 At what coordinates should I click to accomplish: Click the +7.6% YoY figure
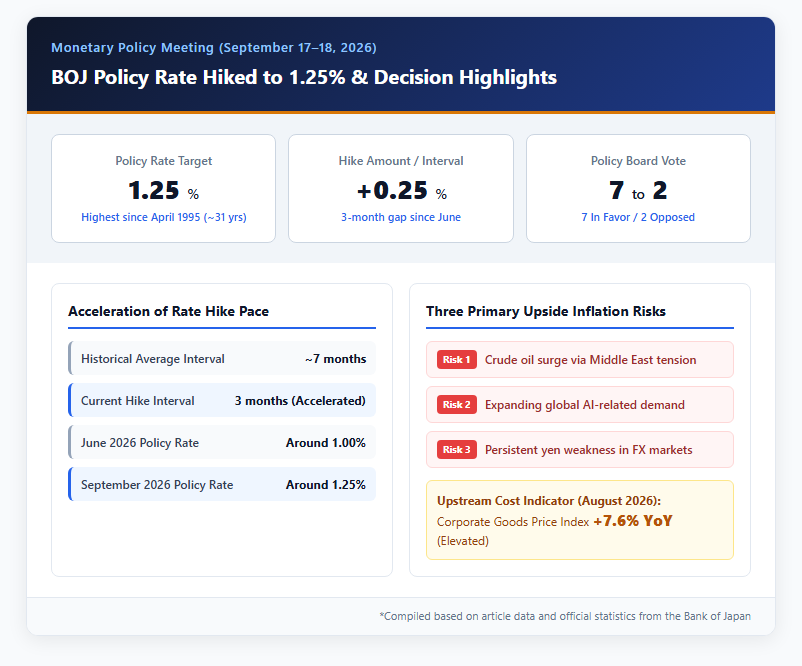(x=633, y=521)
